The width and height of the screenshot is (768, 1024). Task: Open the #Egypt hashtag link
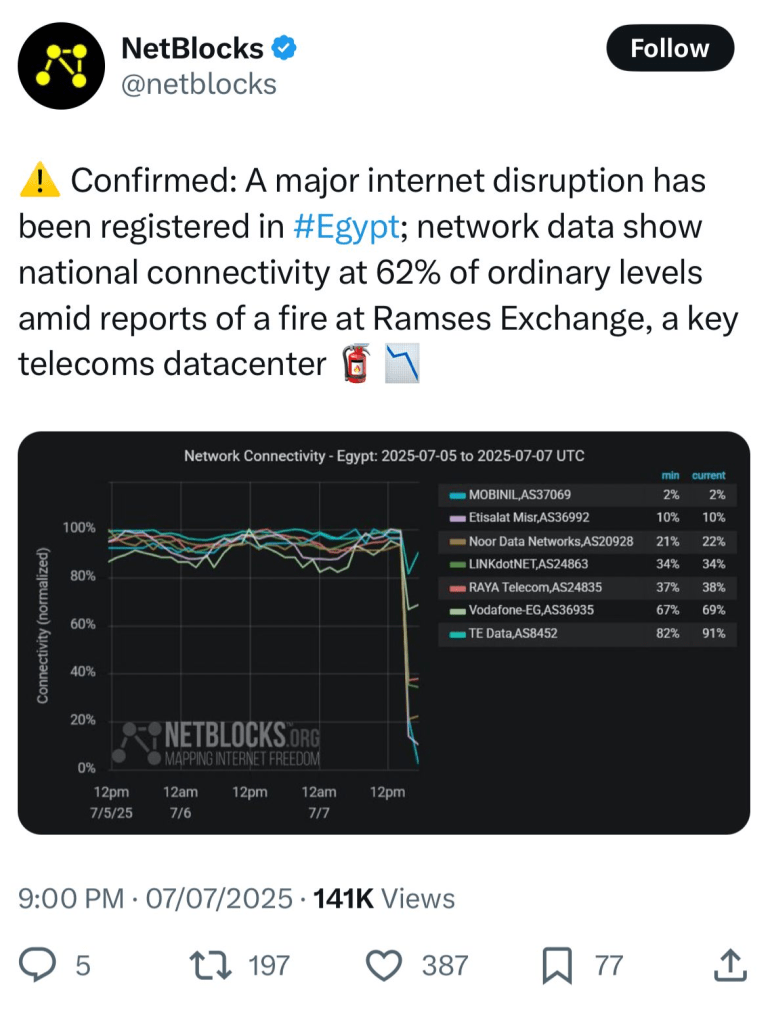click(347, 227)
